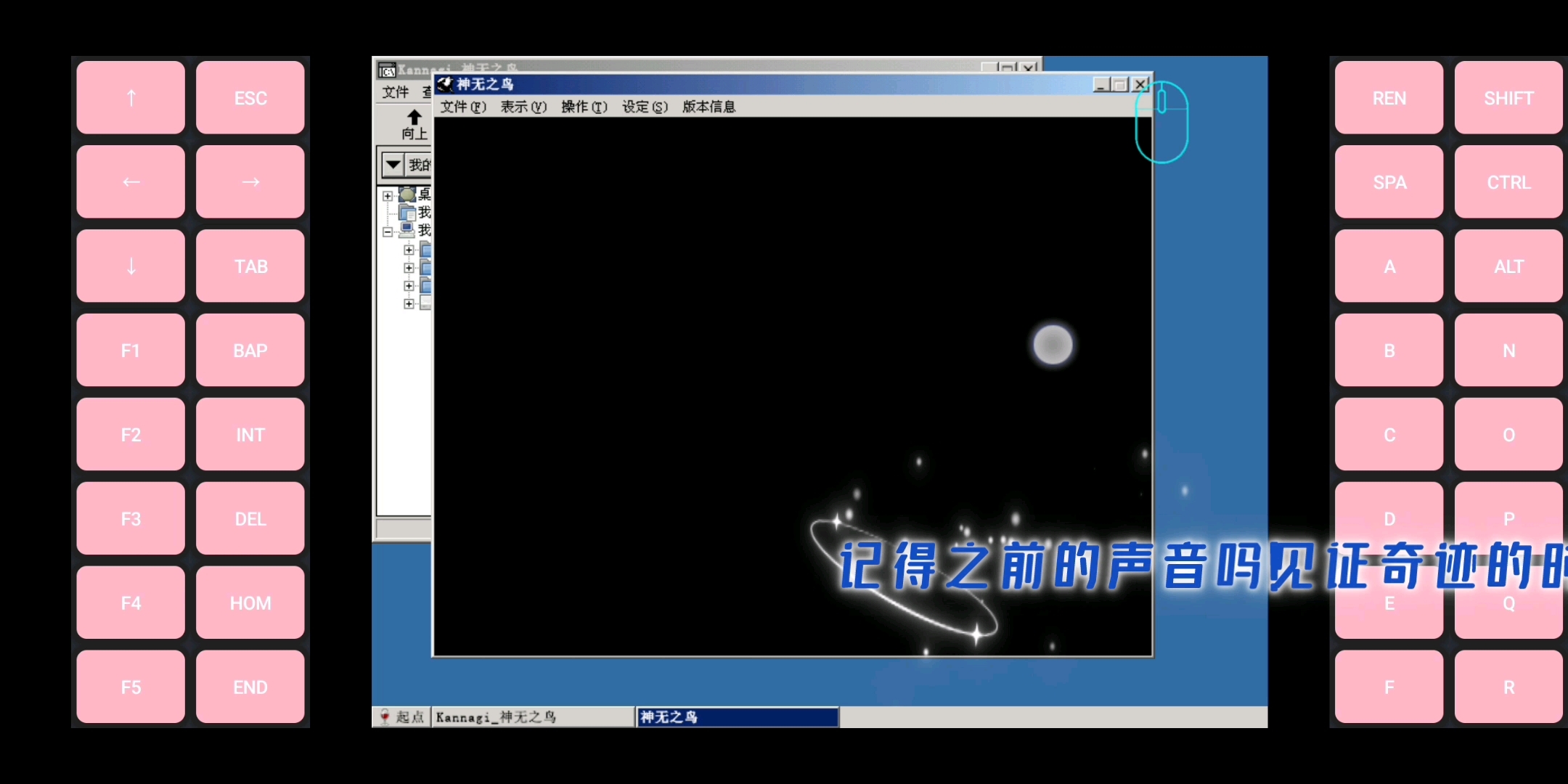Open the 我的 address dropdown arrow
This screenshot has height=784, width=1568.
393,164
